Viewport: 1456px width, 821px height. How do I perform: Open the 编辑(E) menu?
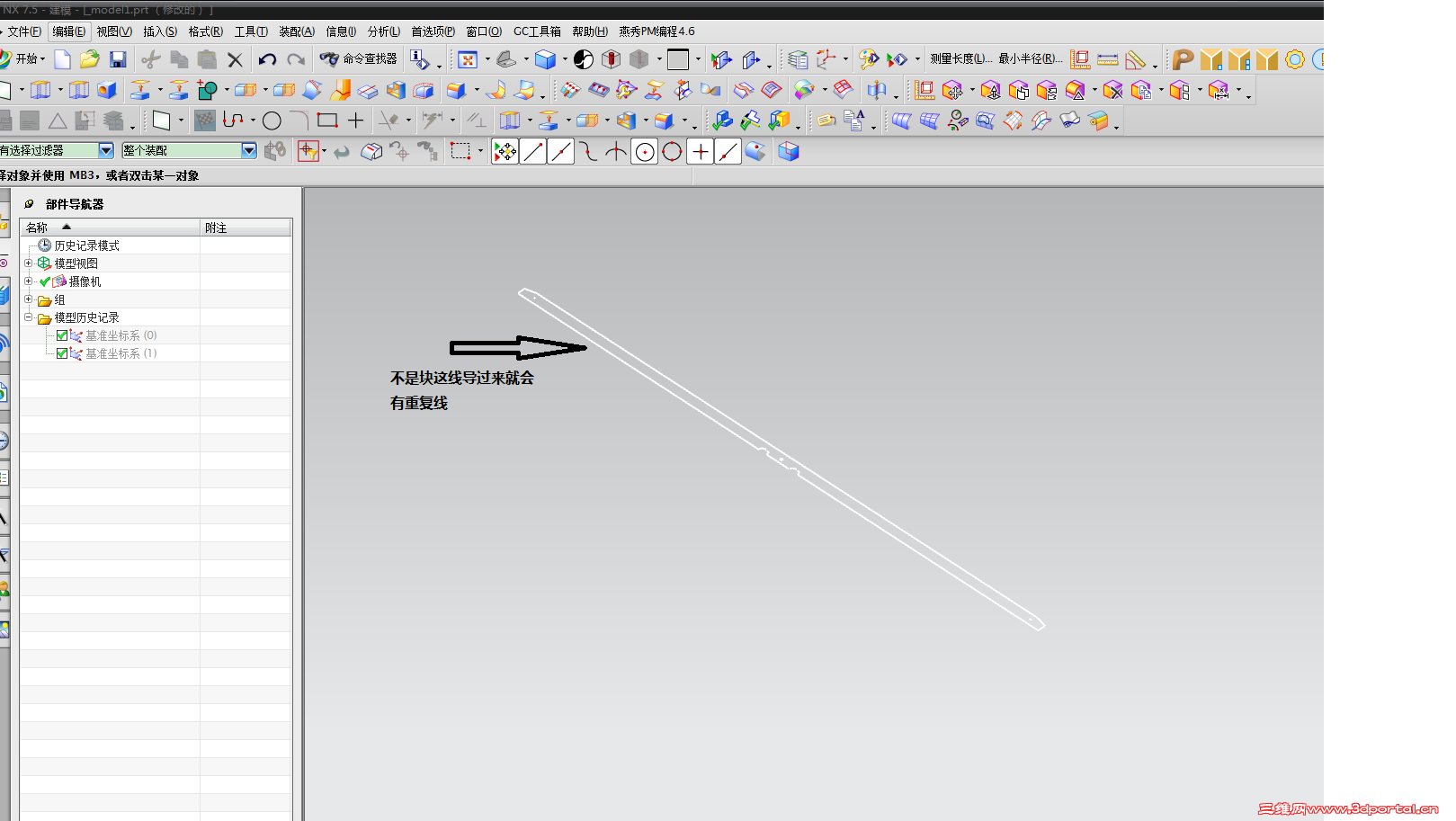tap(69, 31)
